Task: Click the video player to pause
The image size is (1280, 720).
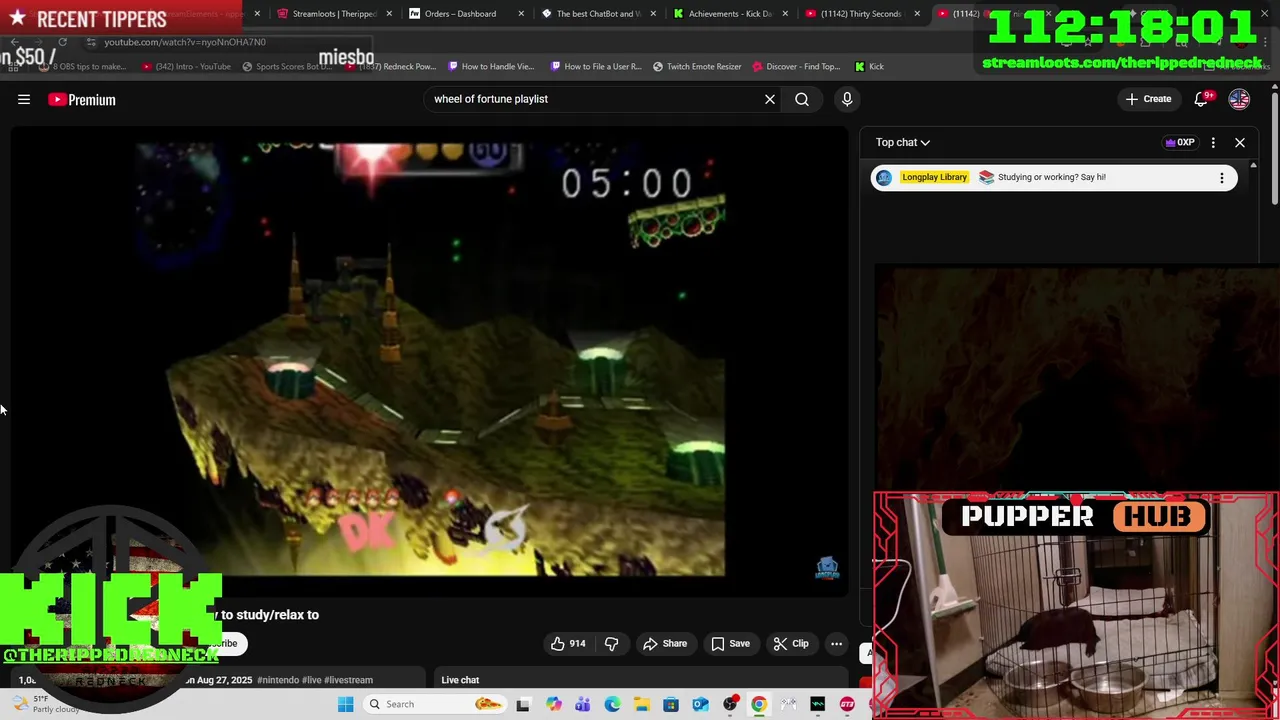Action: point(430,360)
